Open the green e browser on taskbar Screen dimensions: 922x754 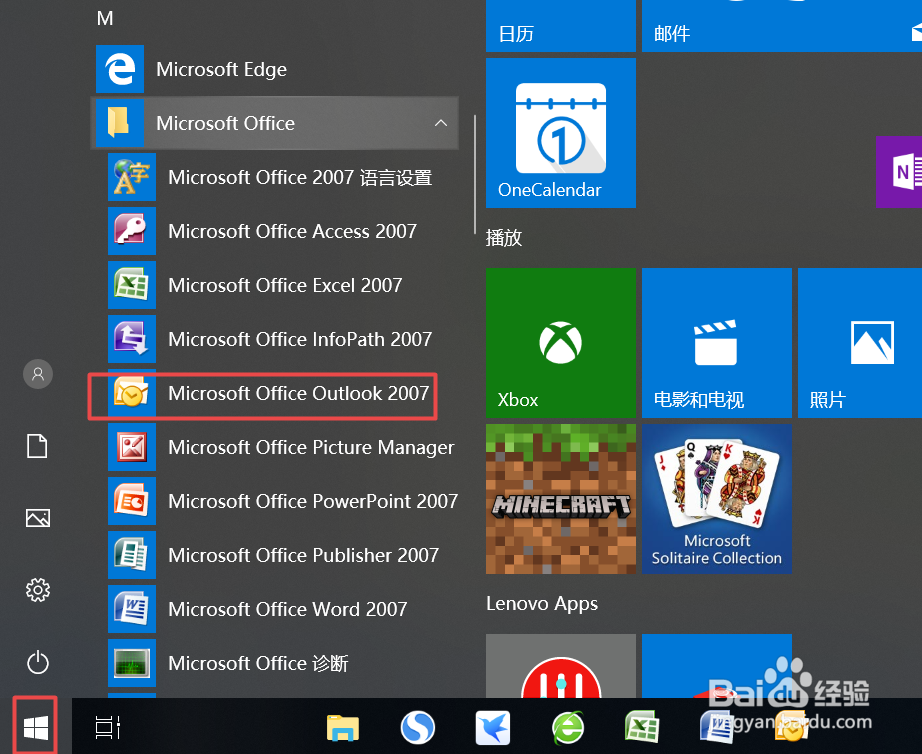pos(568,728)
